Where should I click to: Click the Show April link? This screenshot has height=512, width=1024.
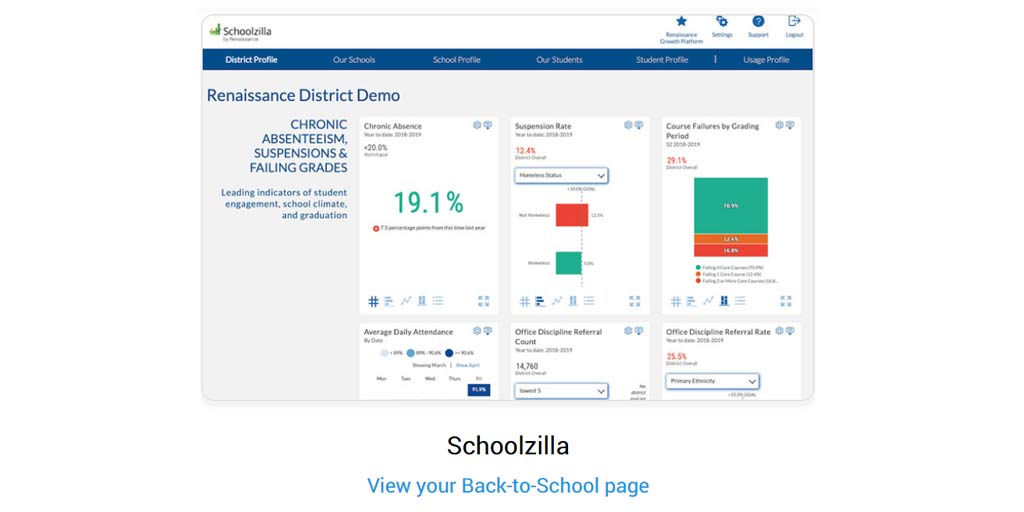coord(468,365)
